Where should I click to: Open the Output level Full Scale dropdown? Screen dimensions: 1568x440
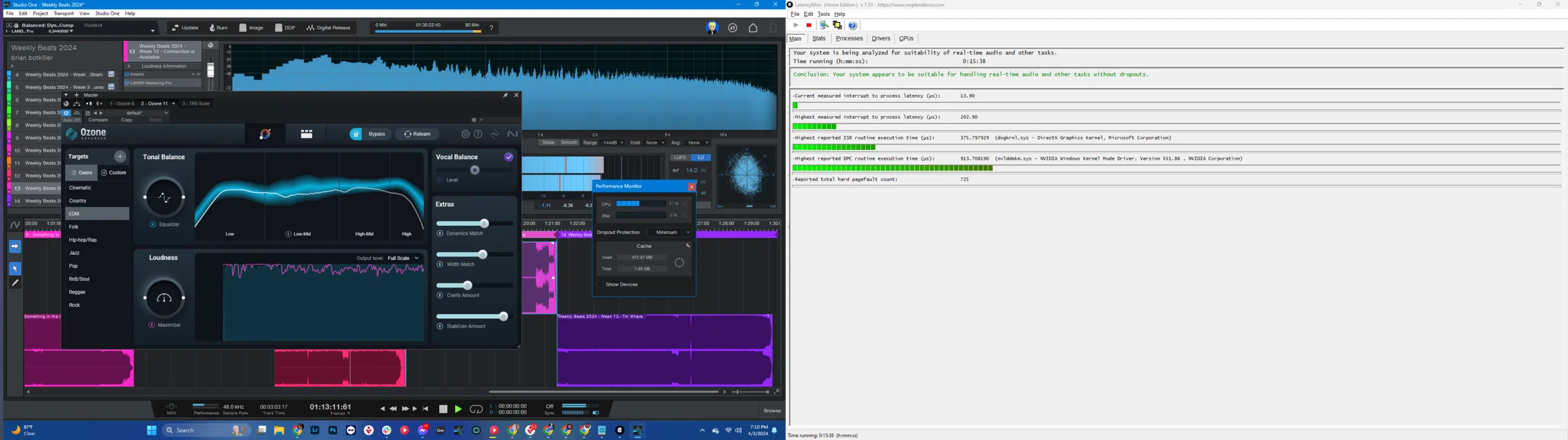coord(403,258)
